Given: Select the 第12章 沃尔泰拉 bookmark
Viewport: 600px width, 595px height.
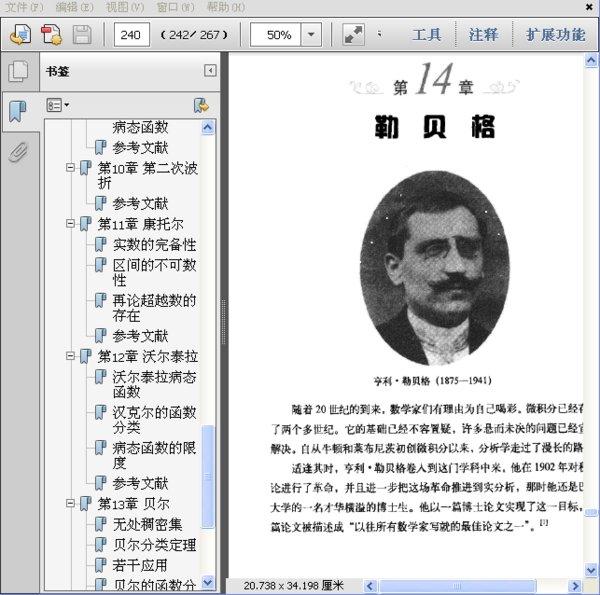Looking at the screenshot, I should pyautogui.click(x=148, y=356).
